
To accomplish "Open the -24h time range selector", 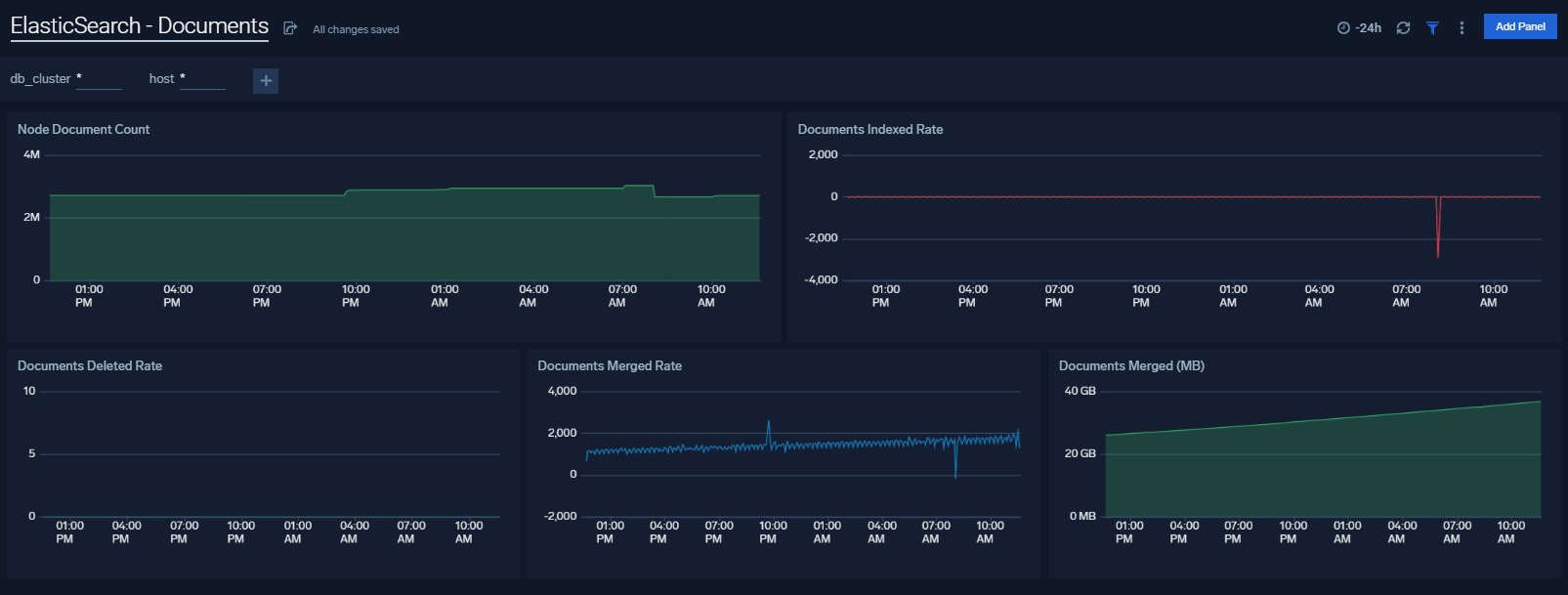I will tap(1368, 28).
